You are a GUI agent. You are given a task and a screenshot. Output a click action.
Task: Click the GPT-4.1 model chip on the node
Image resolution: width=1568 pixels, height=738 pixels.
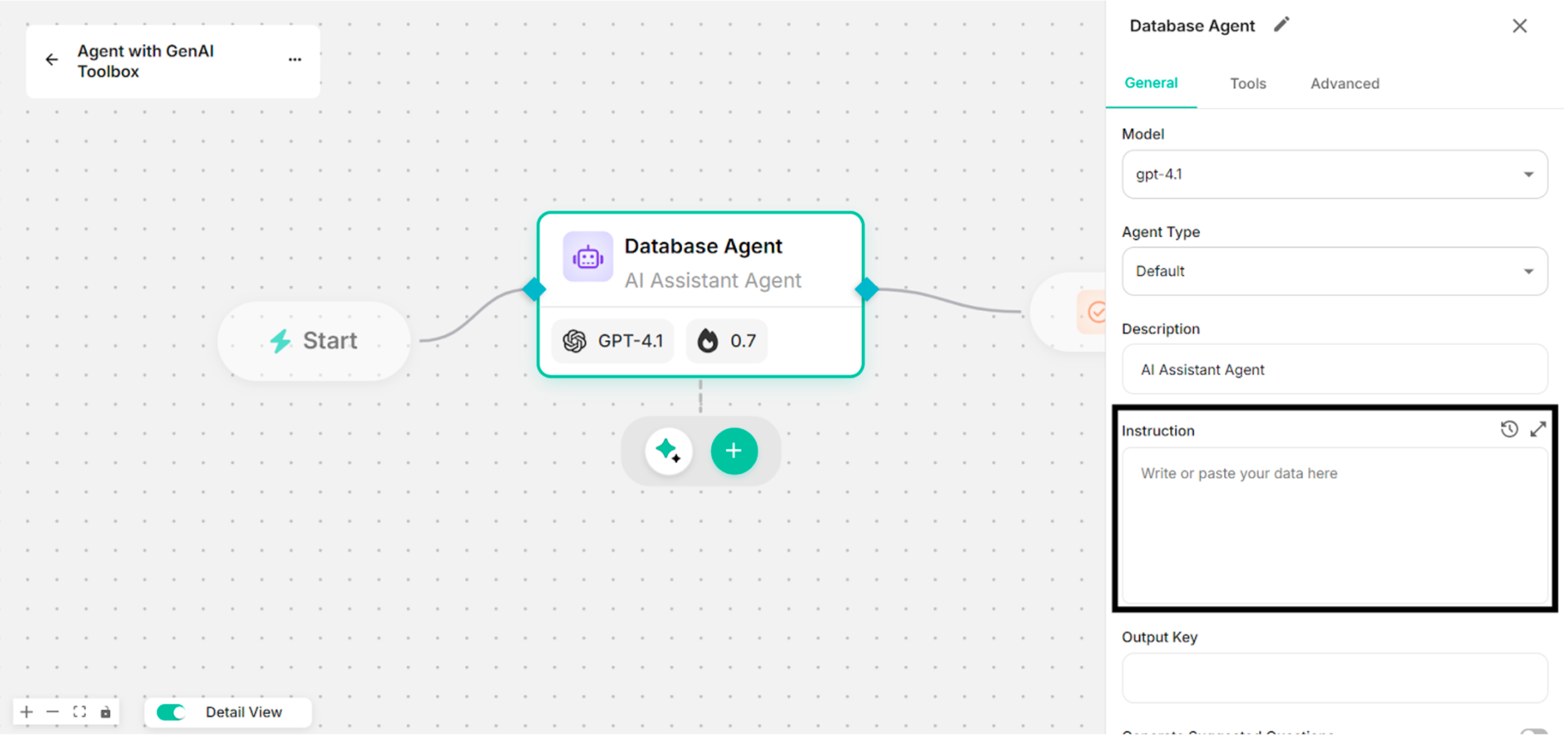click(x=612, y=341)
